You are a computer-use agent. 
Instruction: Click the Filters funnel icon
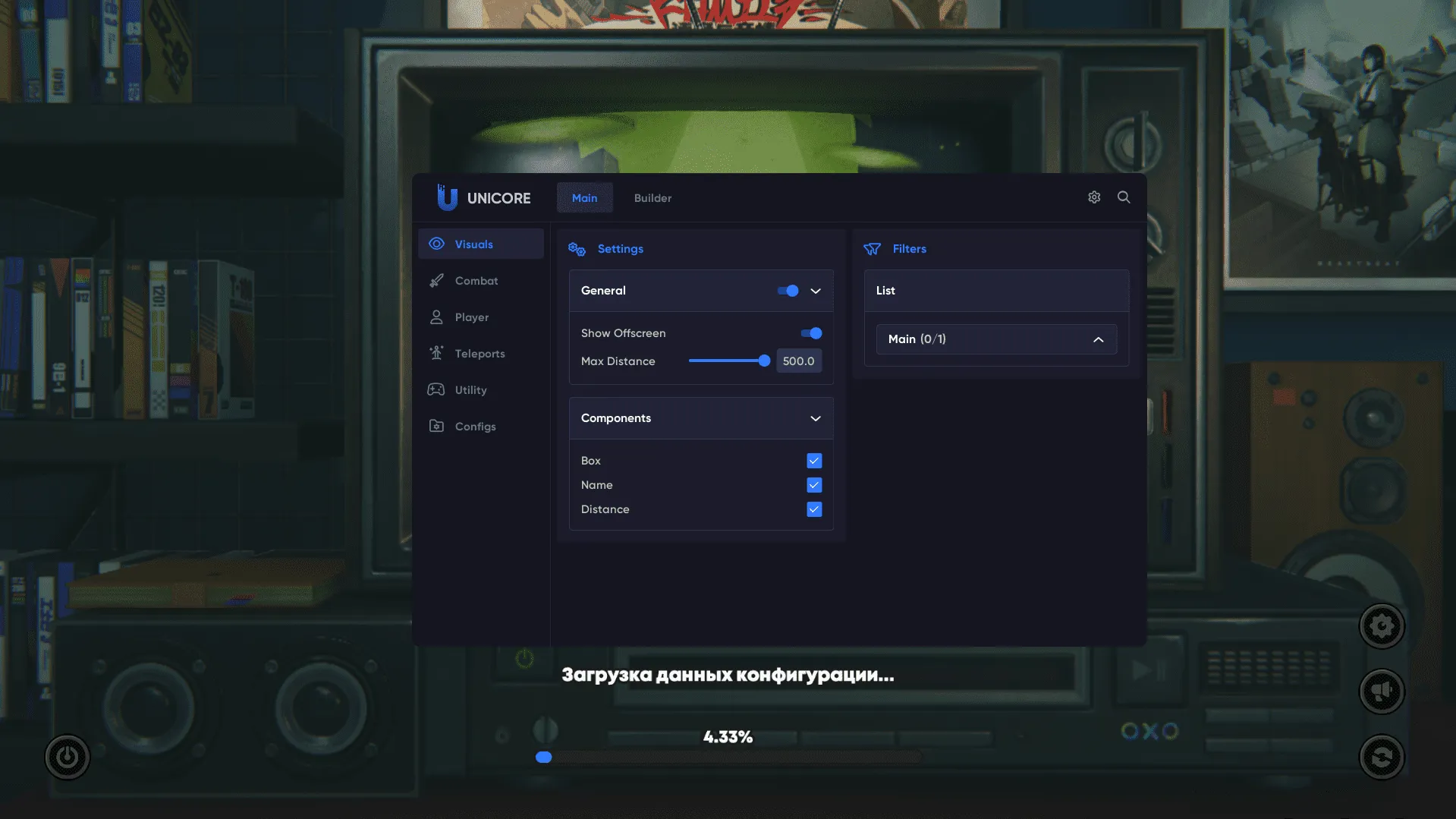[x=872, y=249]
